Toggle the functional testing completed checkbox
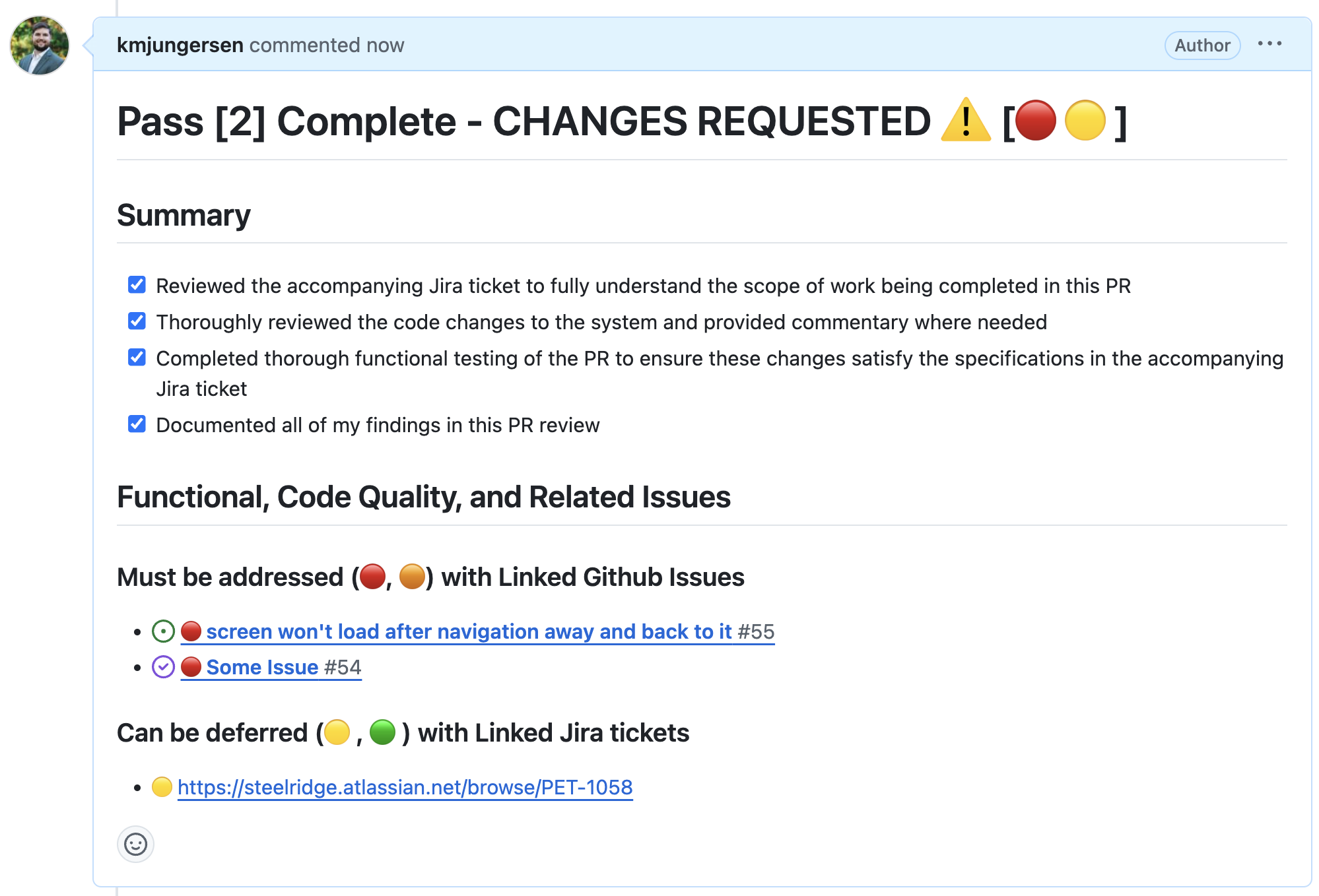 click(x=136, y=357)
